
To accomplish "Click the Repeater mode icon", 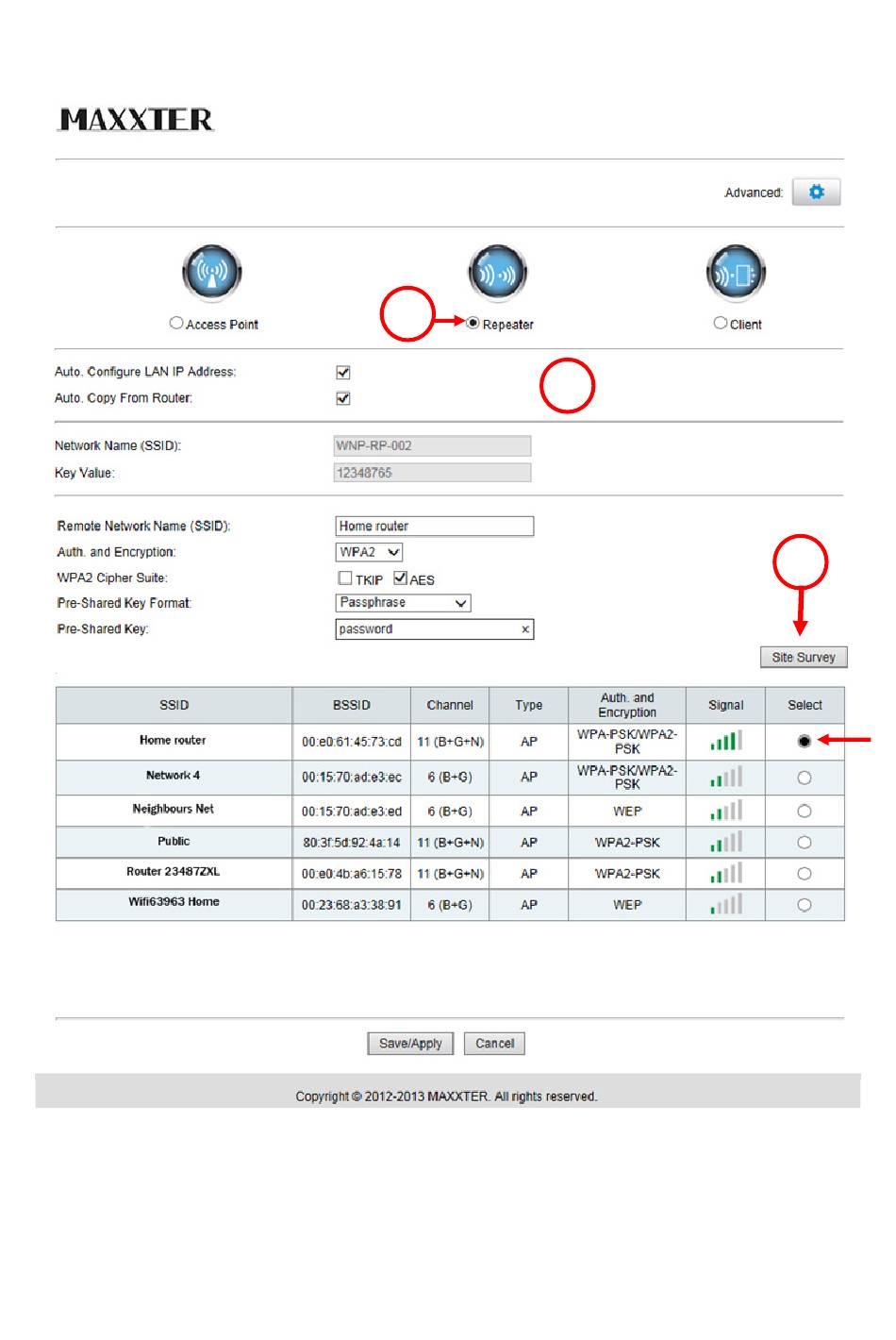I will click(x=497, y=274).
